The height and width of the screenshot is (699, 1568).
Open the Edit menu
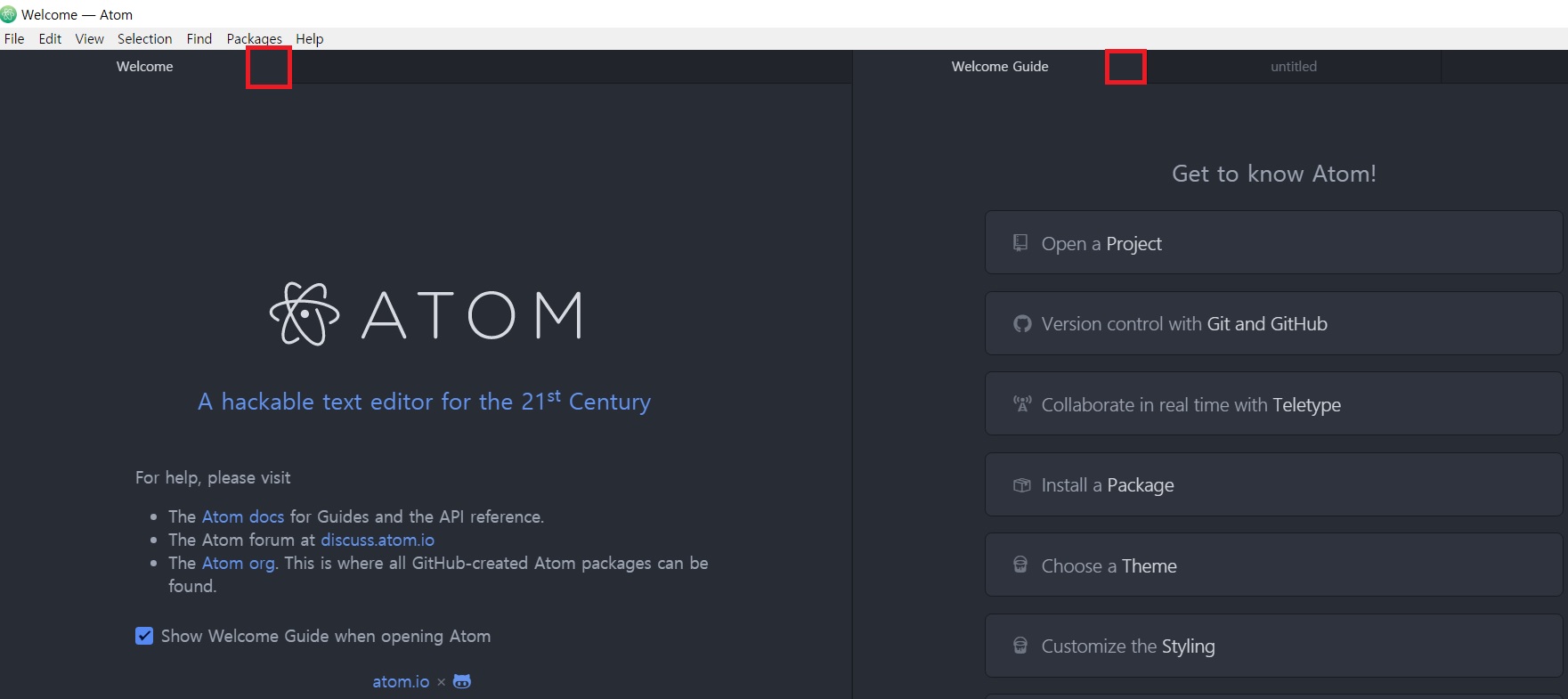50,38
